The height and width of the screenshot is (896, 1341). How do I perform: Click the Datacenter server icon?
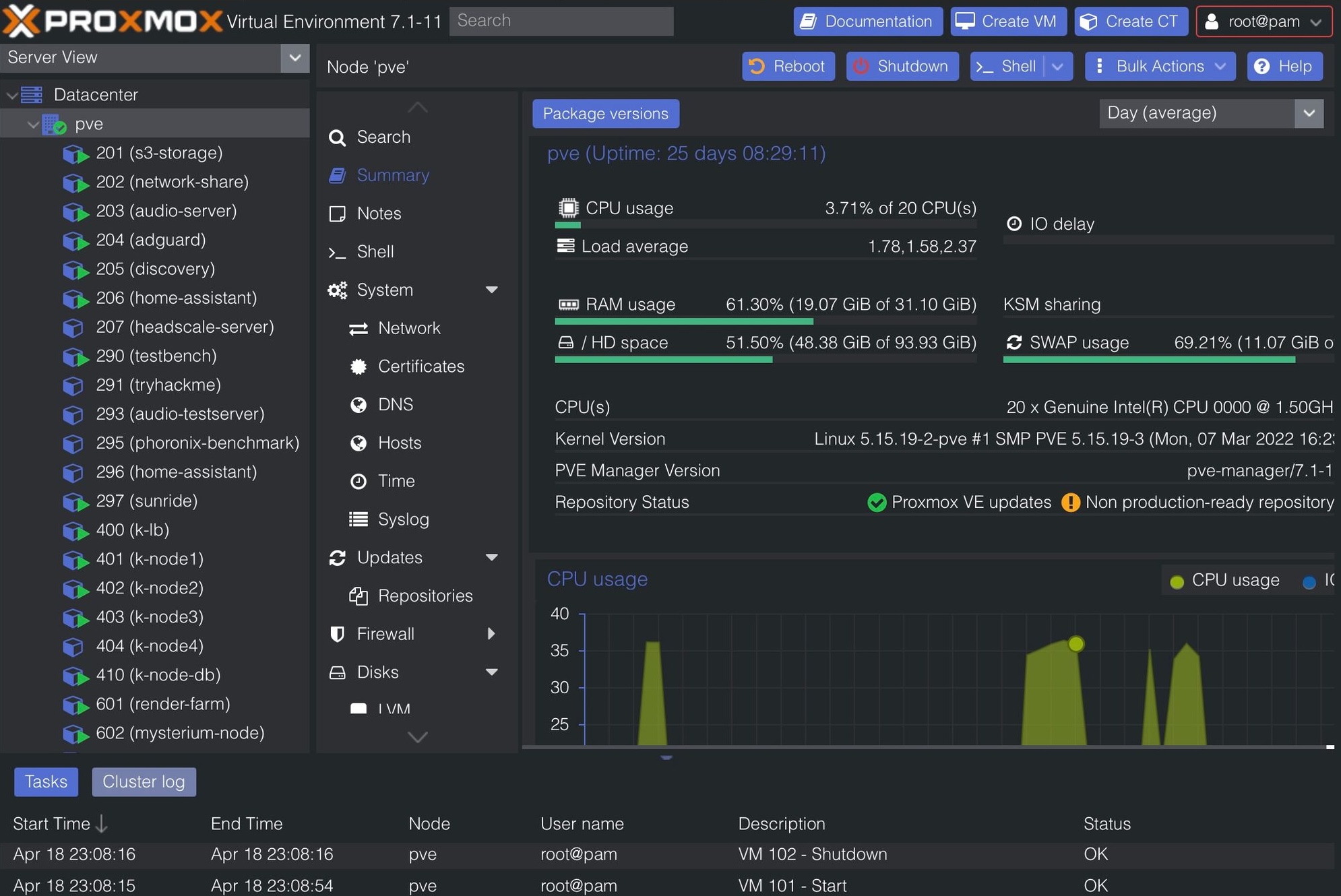tap(32, 95)
